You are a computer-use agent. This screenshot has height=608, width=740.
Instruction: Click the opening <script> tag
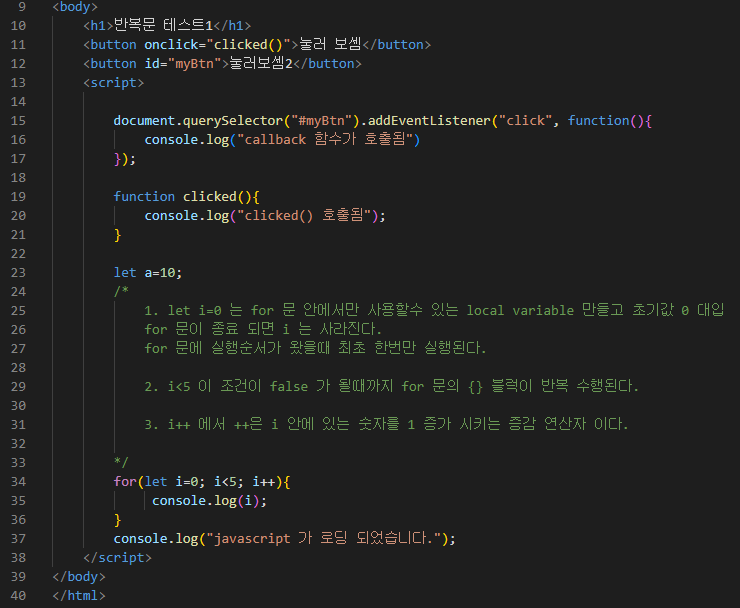(x=113, y=83)
